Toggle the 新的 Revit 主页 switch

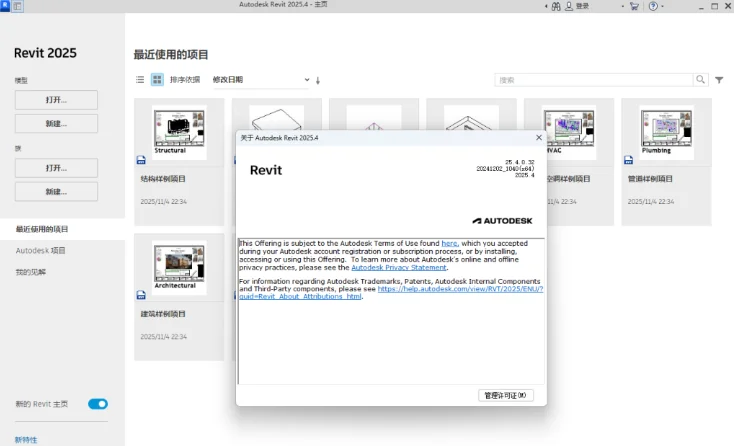pos(98,404)
